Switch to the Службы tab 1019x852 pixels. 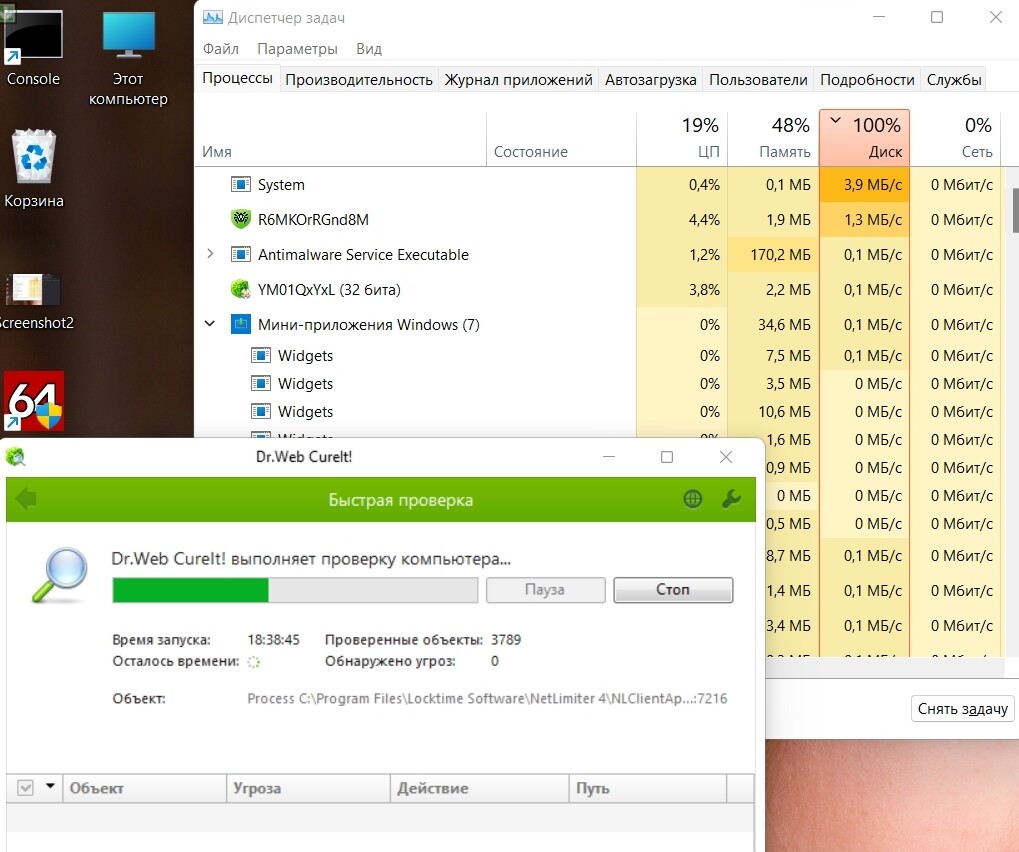point(953,79)
